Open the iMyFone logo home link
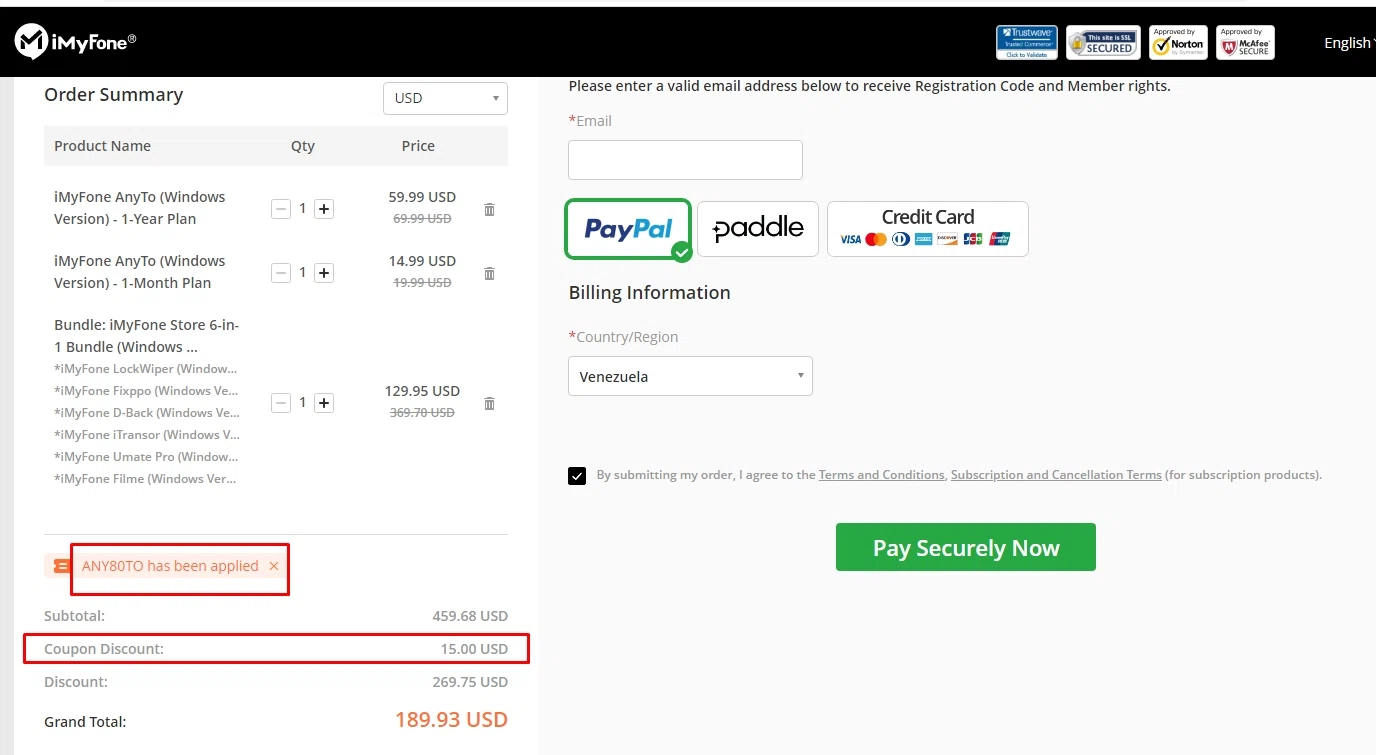Screen dimensions: 1376x755 pos(76,41)
